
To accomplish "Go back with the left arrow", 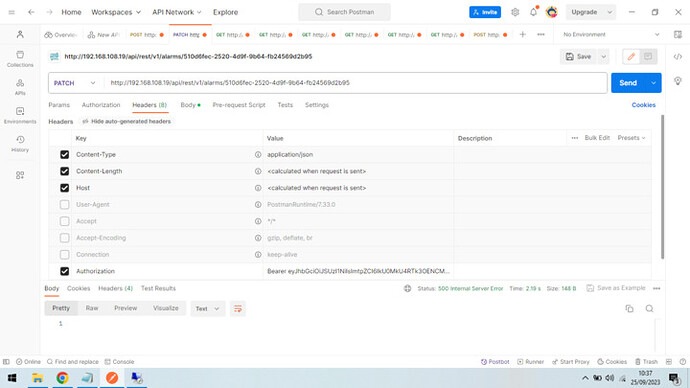I will [31, 12].
